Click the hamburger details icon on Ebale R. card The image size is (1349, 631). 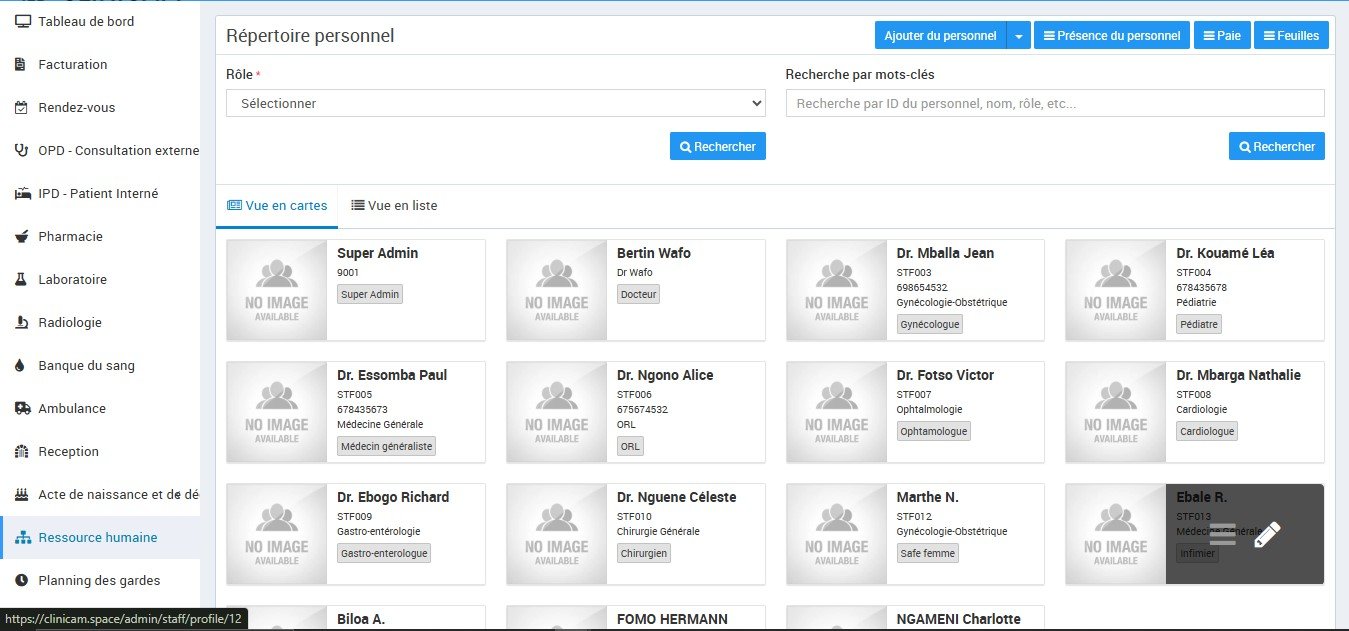pyautogui.click(x=1222, y=535)
